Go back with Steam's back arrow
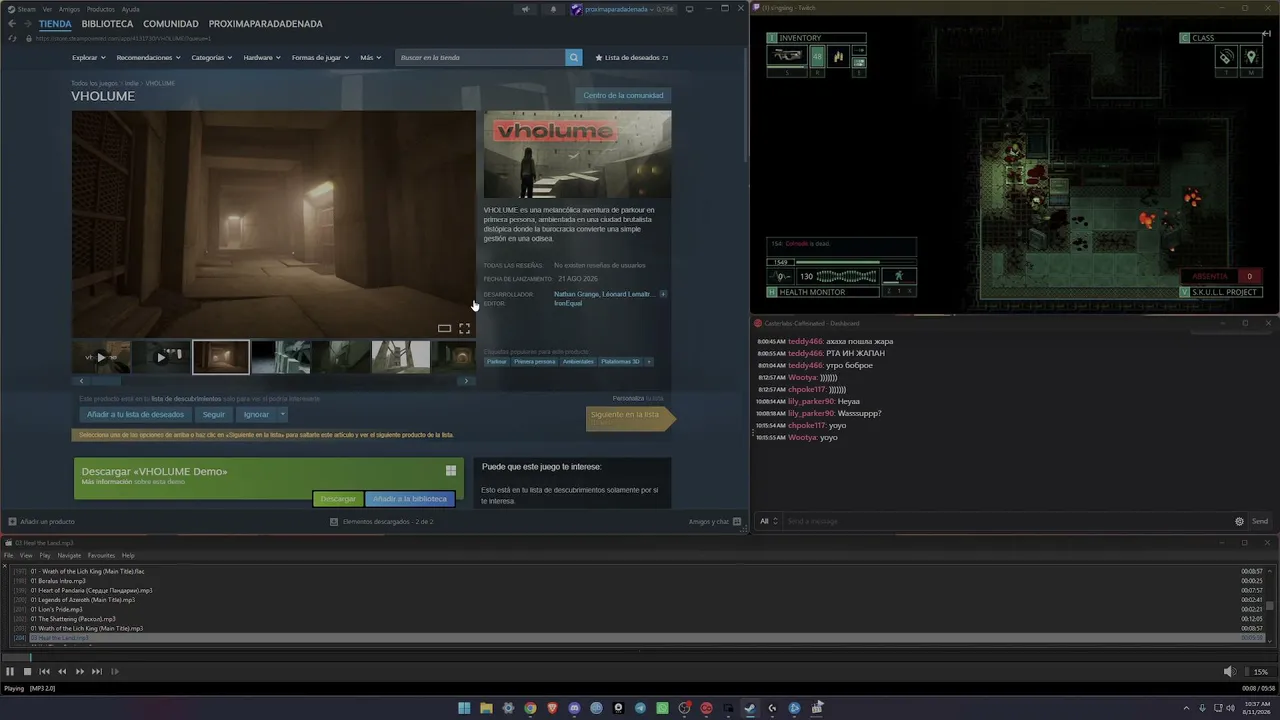The height and width of the screenshot is (720, 1280). [x=12, y=24]
